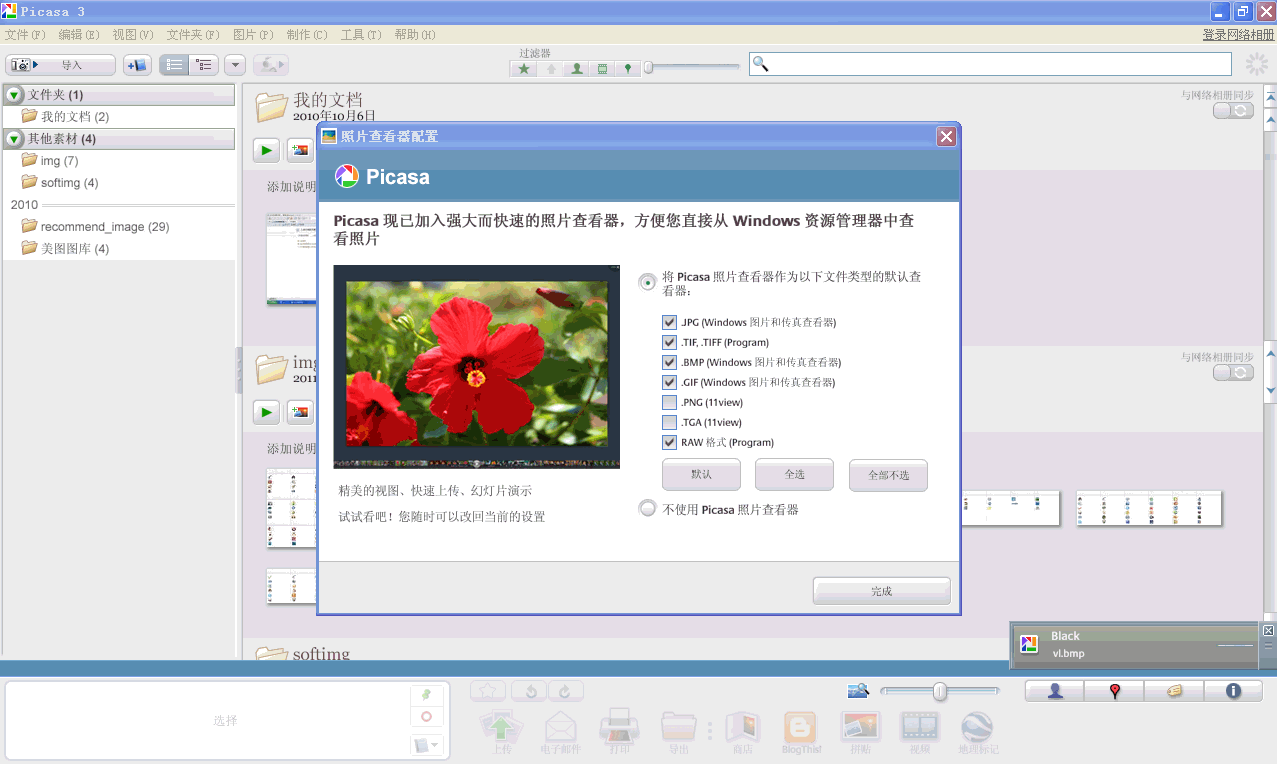Image resolution: width=1277 pixels, height=764 pixels.
Task: Click the clear tray circle icon
Action: [426, 717]
